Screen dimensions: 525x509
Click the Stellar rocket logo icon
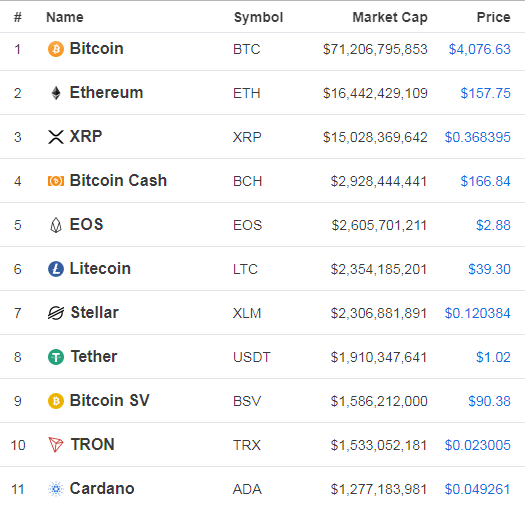coord(56,313)
